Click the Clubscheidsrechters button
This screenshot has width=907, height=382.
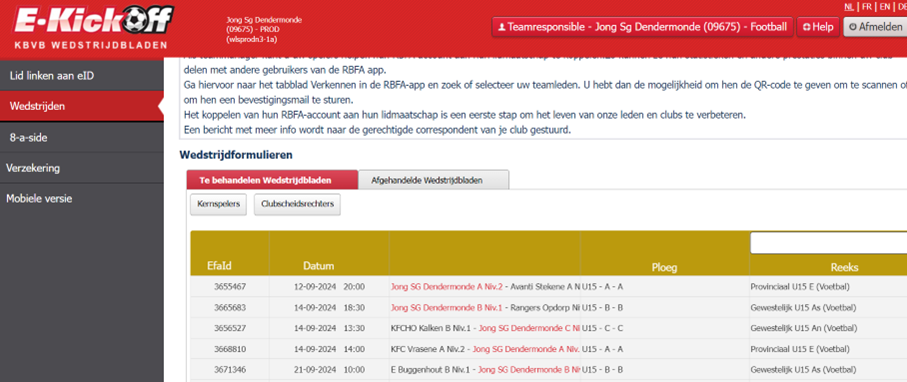click(x=297, y=204)
